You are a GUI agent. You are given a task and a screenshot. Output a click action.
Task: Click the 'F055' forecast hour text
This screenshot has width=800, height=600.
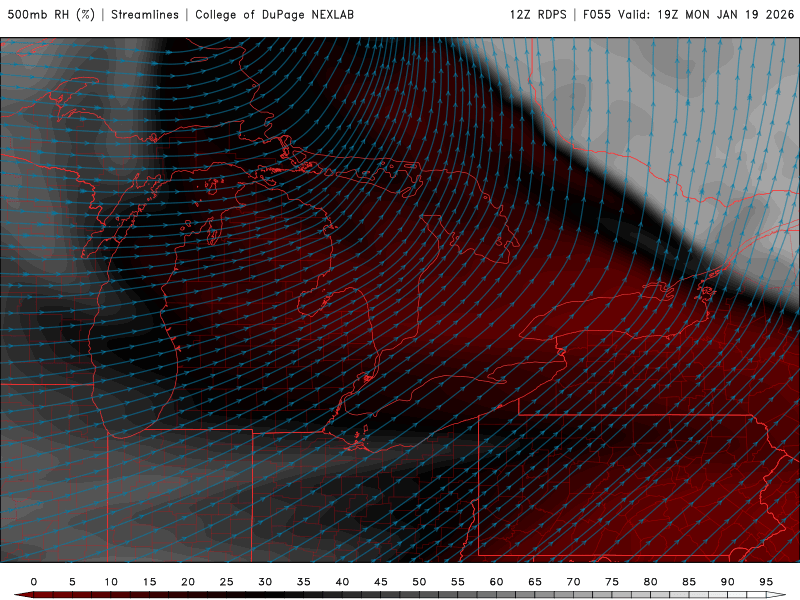click(x=597, y=15)
